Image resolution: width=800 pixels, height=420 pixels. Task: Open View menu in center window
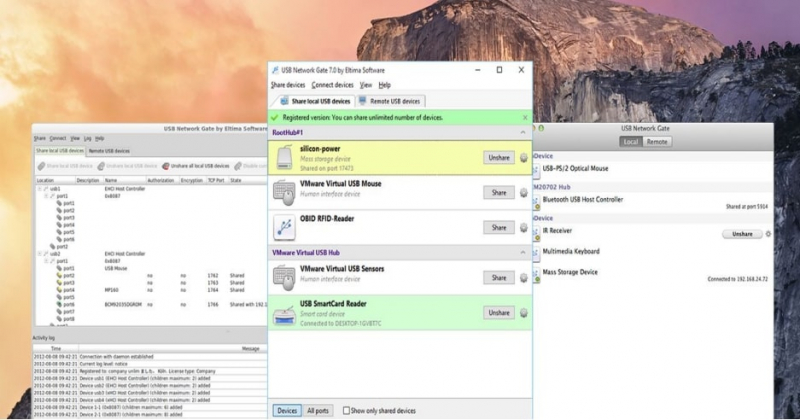366,85
